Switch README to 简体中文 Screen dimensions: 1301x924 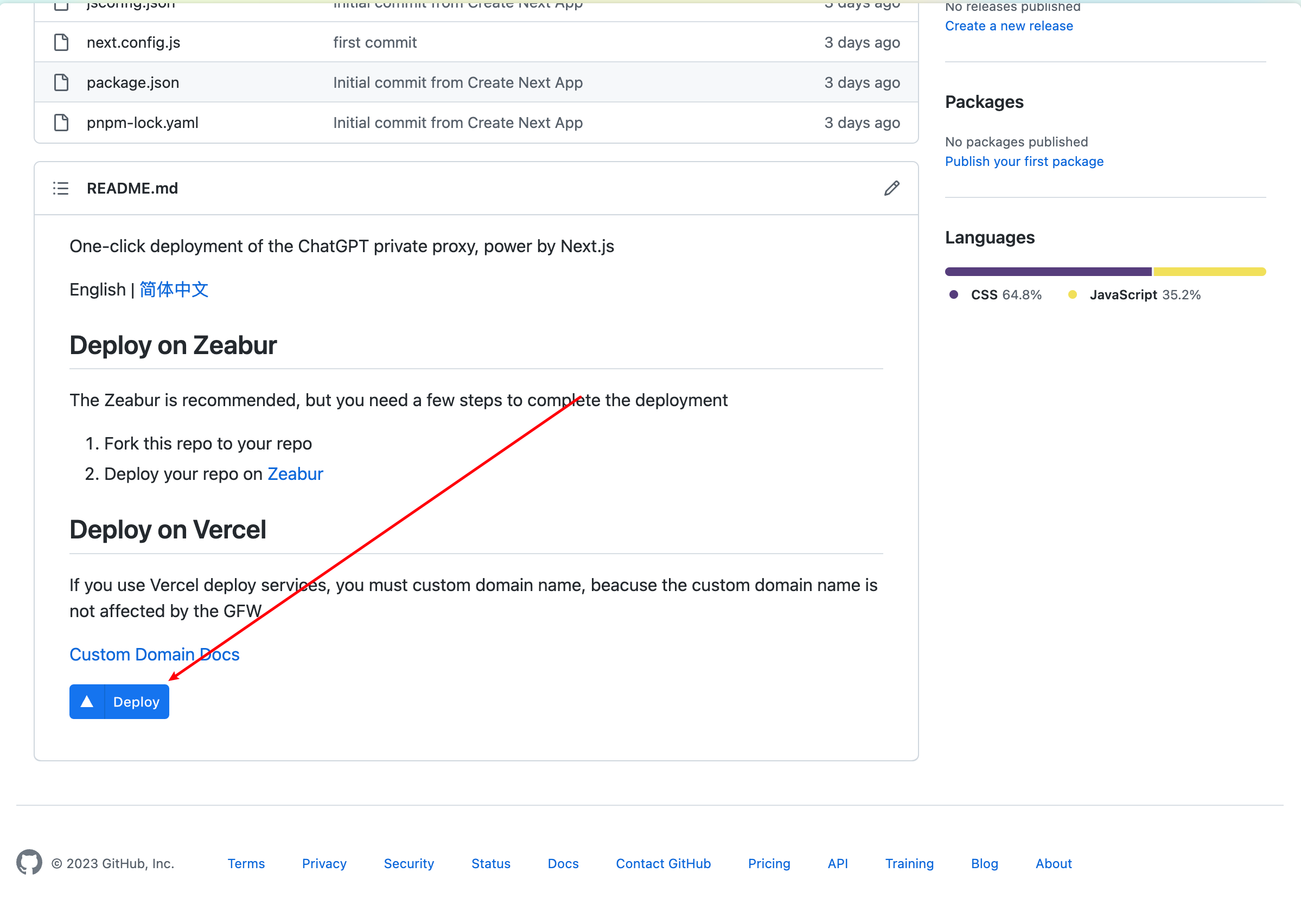(174, 290)
